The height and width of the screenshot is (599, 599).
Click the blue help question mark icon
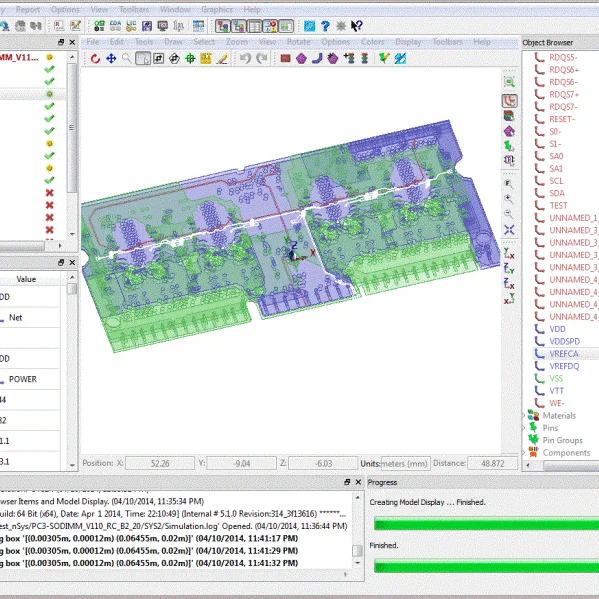click(x=325, y=26)
